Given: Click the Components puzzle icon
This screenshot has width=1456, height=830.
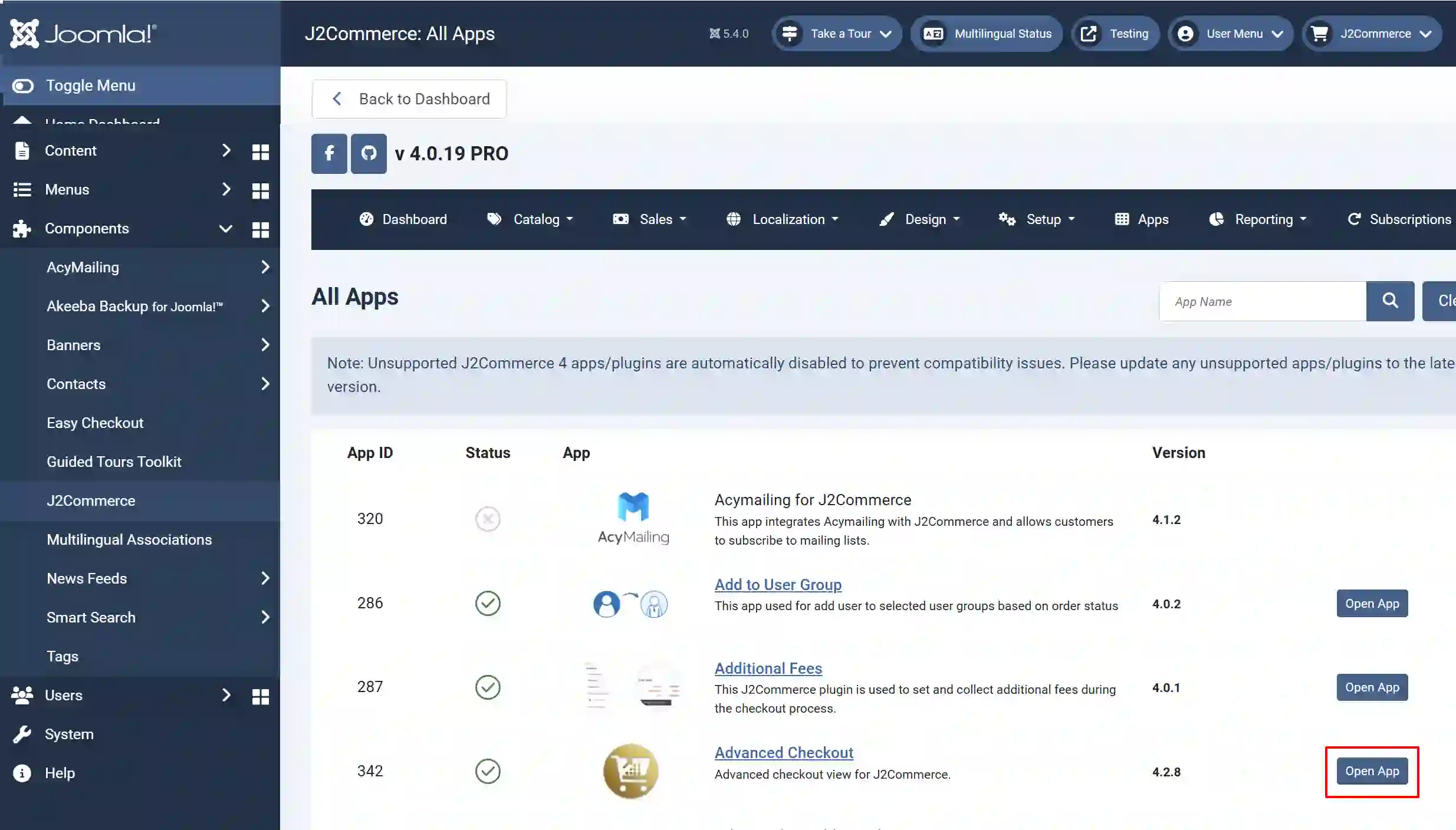Looking at the screenshot, I should coord(22,228).
